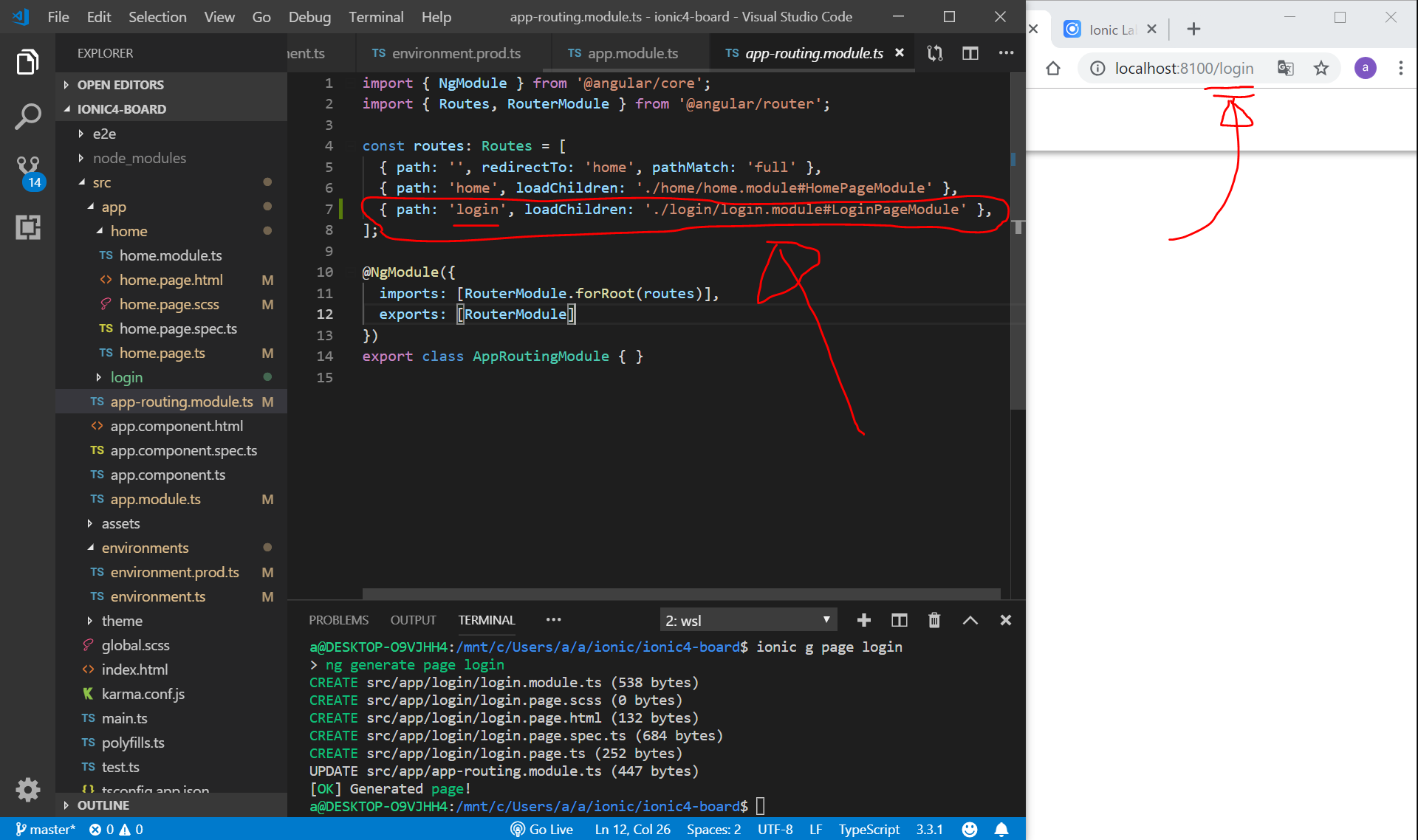Screen dimensions: 1418x840
Task: Open the Manage gear icon
Action: pyautogui.click(x=28, y=790)
